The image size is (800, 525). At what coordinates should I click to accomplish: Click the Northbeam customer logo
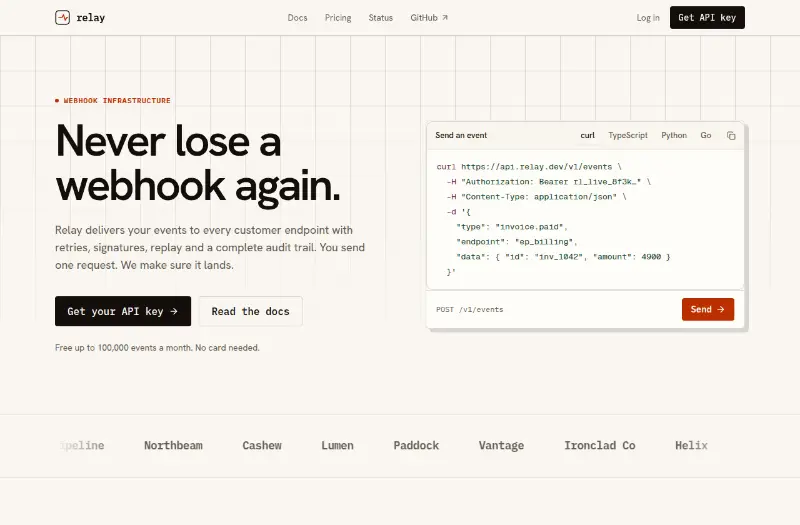[x=173, y=445]
